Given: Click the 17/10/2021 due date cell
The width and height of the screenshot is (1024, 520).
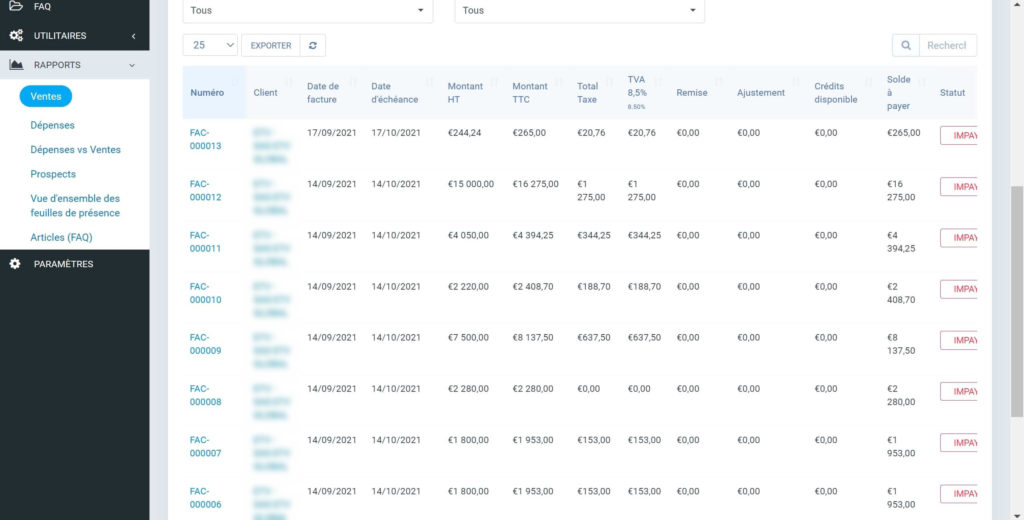Looking at the screenshot, I should point(396,133).
